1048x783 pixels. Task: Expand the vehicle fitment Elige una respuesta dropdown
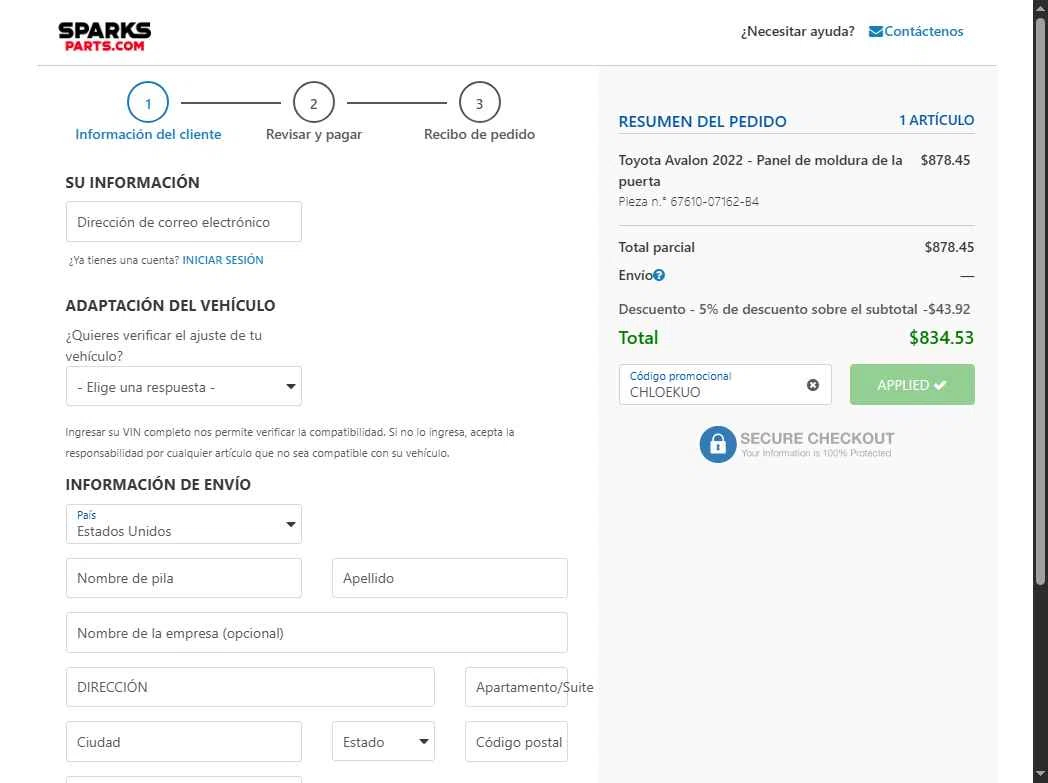click(184, 386)
